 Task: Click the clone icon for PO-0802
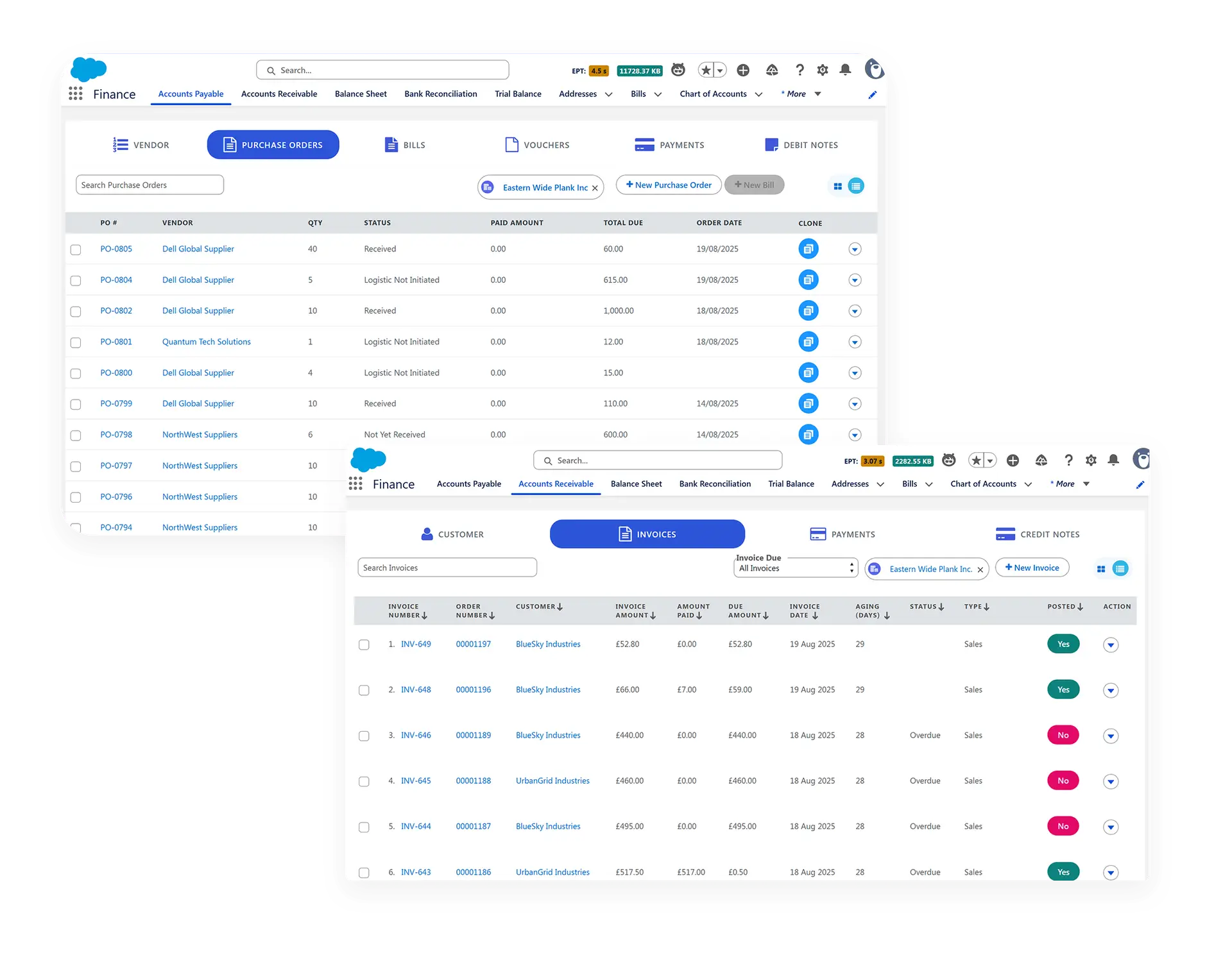point(808,310)
